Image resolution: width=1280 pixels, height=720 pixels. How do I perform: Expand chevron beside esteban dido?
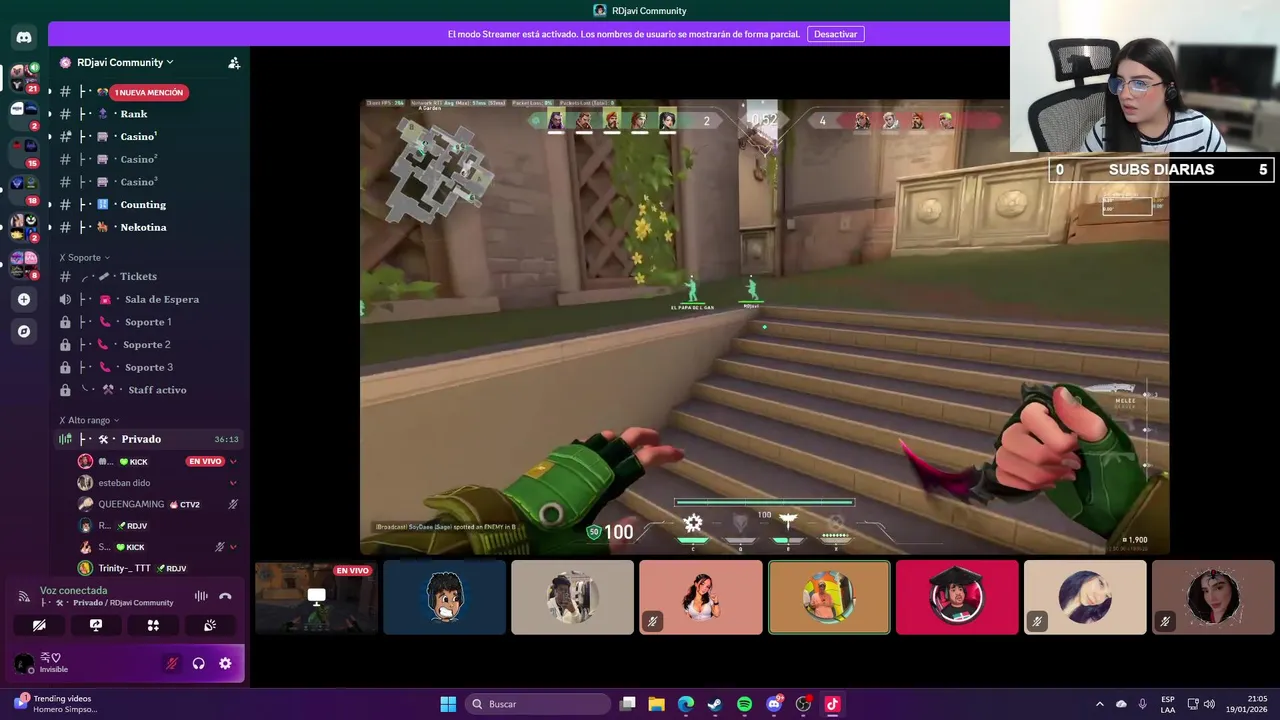pos(233,483)
